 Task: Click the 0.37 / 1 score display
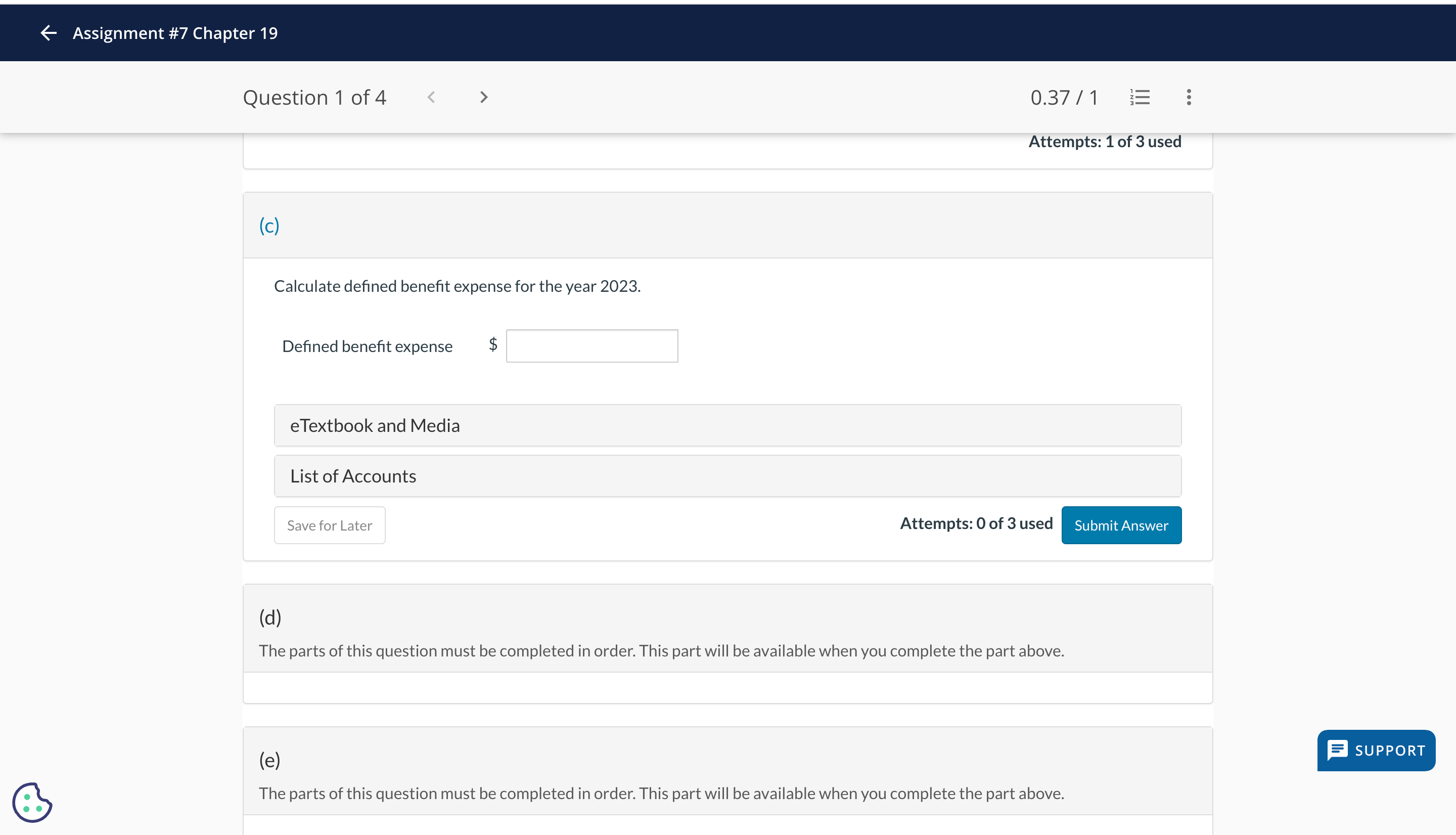point(1064,98)
